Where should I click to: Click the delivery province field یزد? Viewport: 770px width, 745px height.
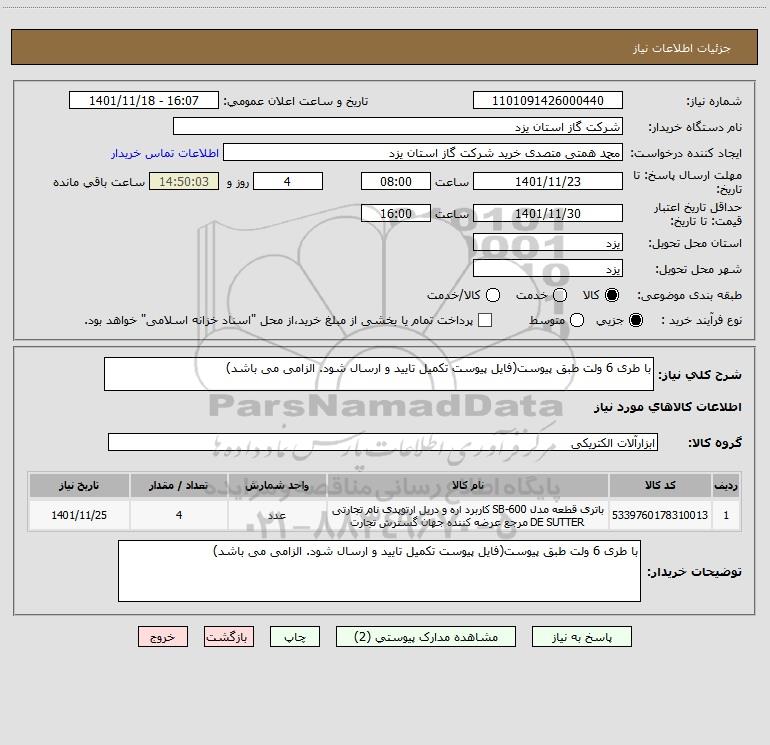tap(548, 243)
